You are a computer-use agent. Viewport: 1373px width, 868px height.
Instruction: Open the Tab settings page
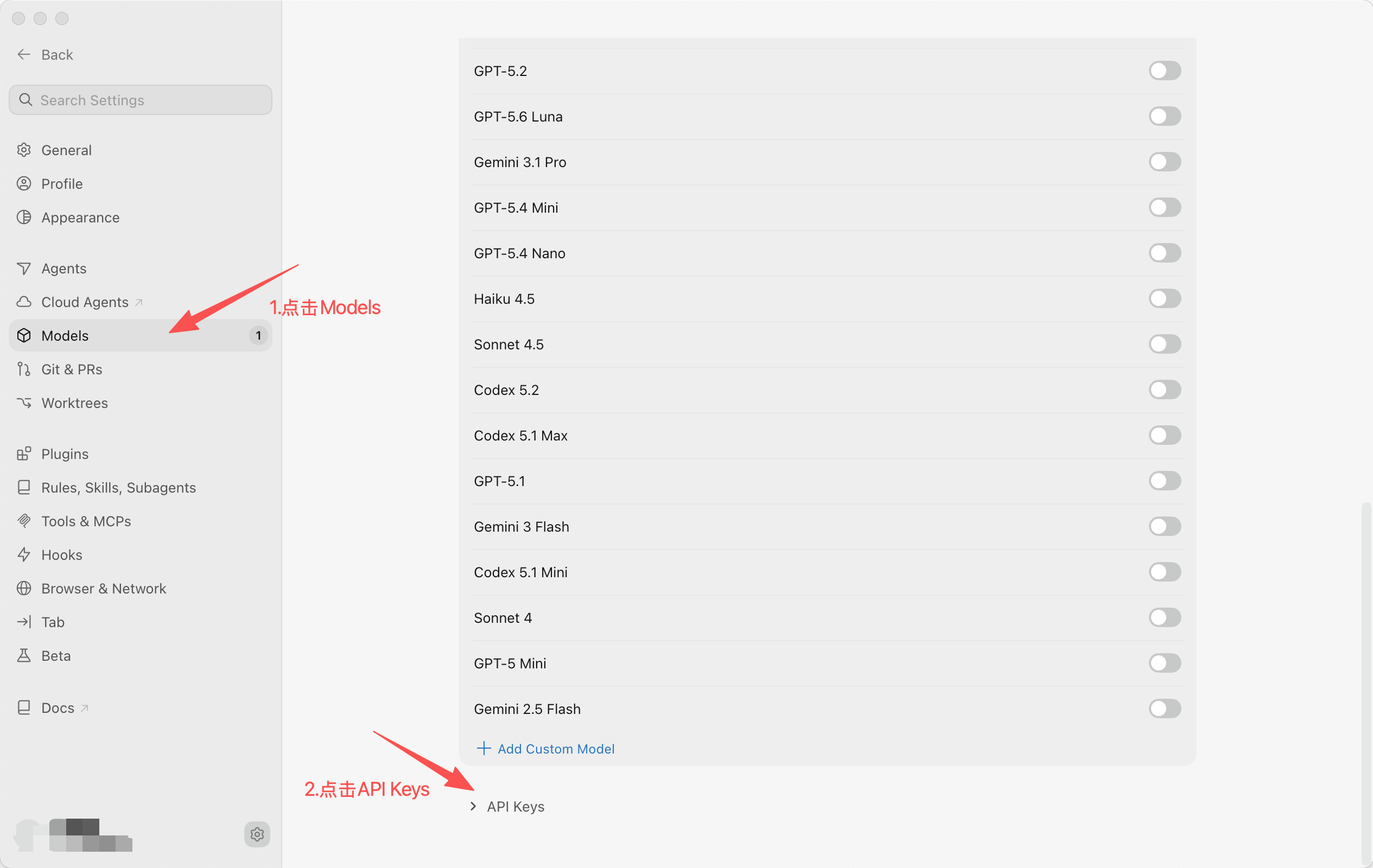tap(140, 622)
